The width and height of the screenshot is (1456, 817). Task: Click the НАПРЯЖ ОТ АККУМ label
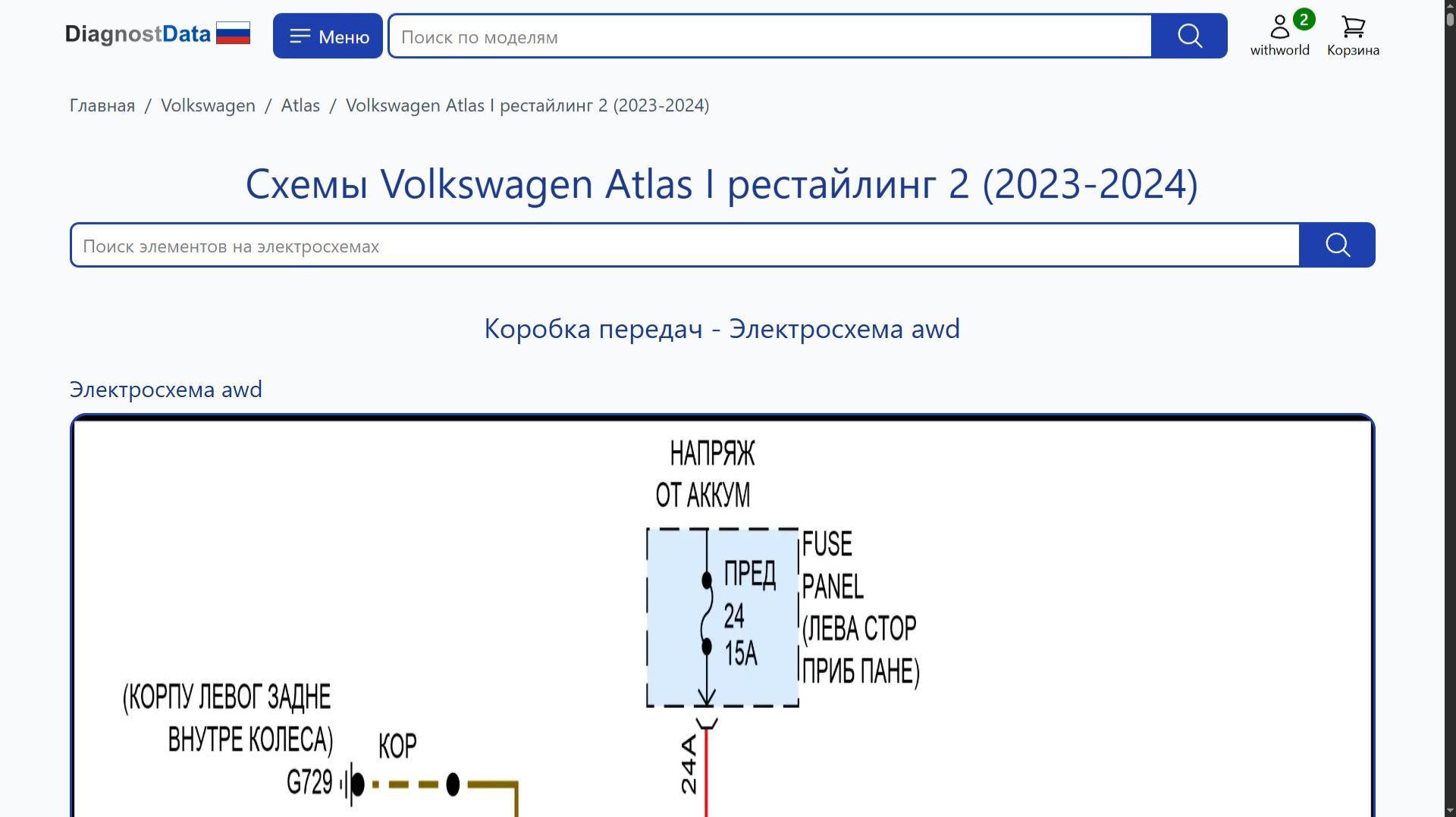pyautogui.click(x=707, y=474)
